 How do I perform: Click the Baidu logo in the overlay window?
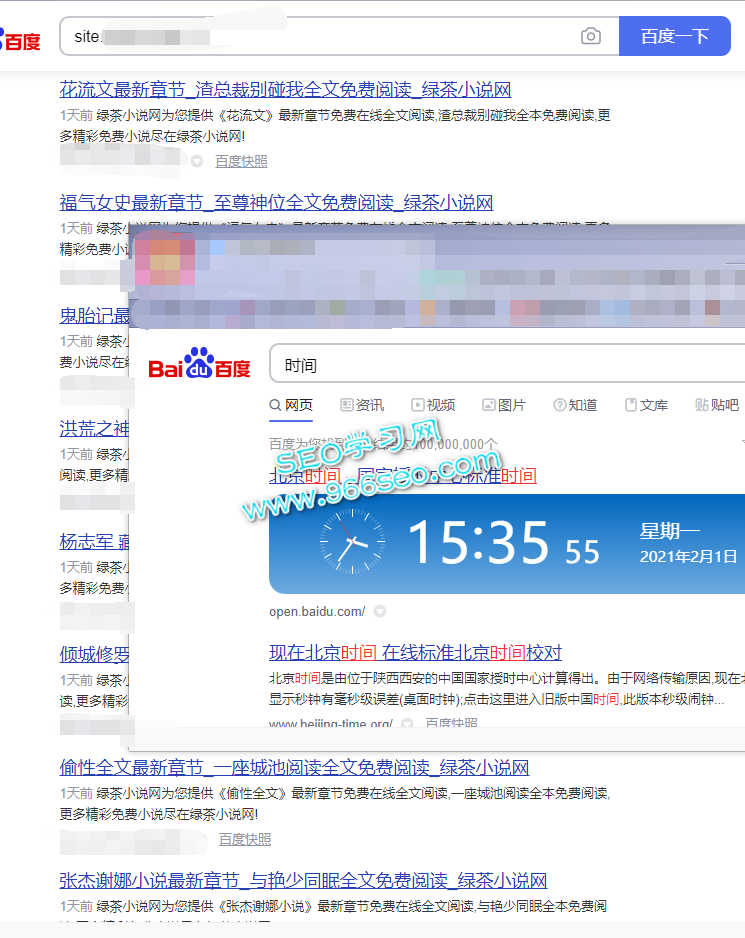pos(199,364)
